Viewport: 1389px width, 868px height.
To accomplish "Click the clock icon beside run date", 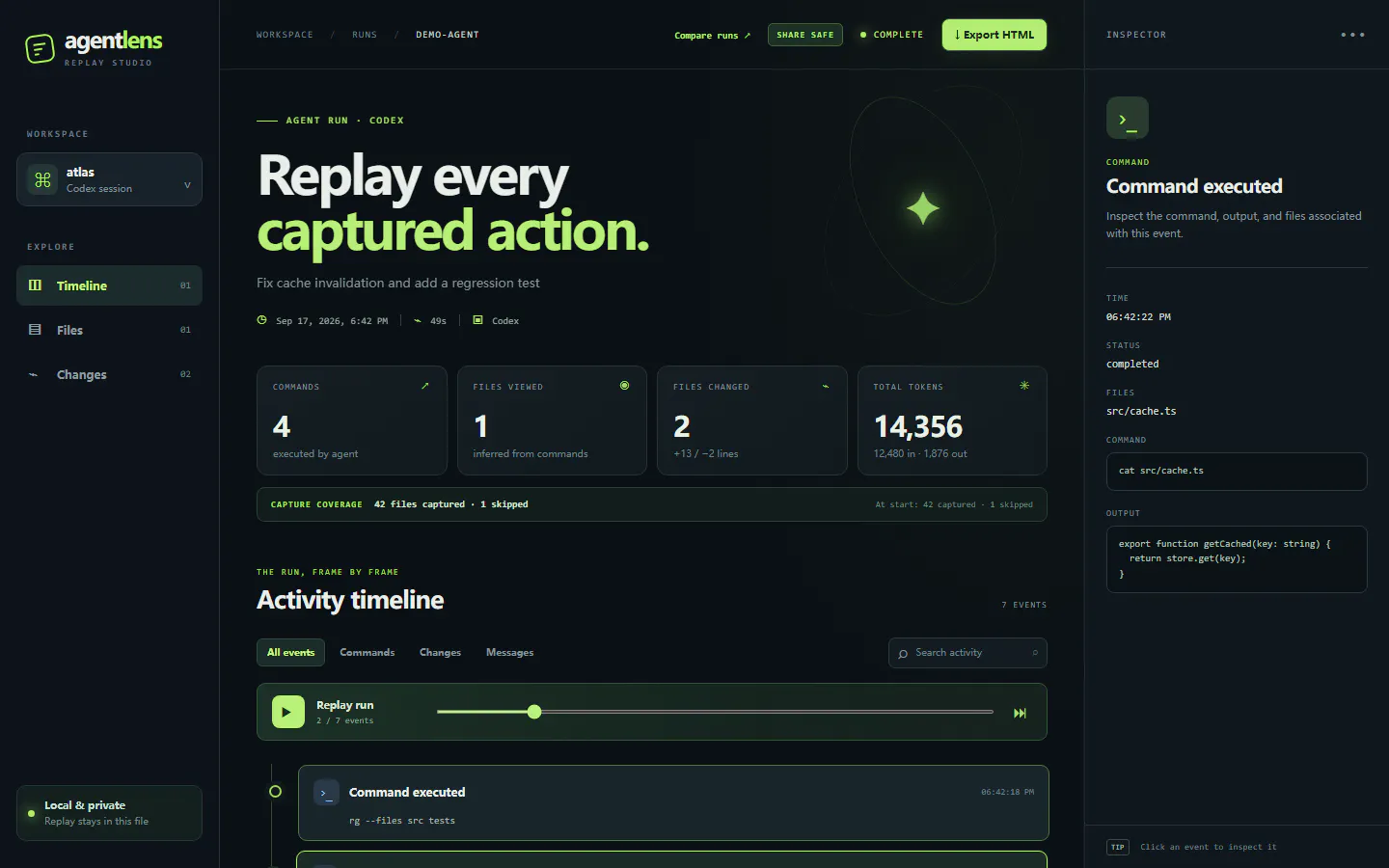I will [261, 320].
